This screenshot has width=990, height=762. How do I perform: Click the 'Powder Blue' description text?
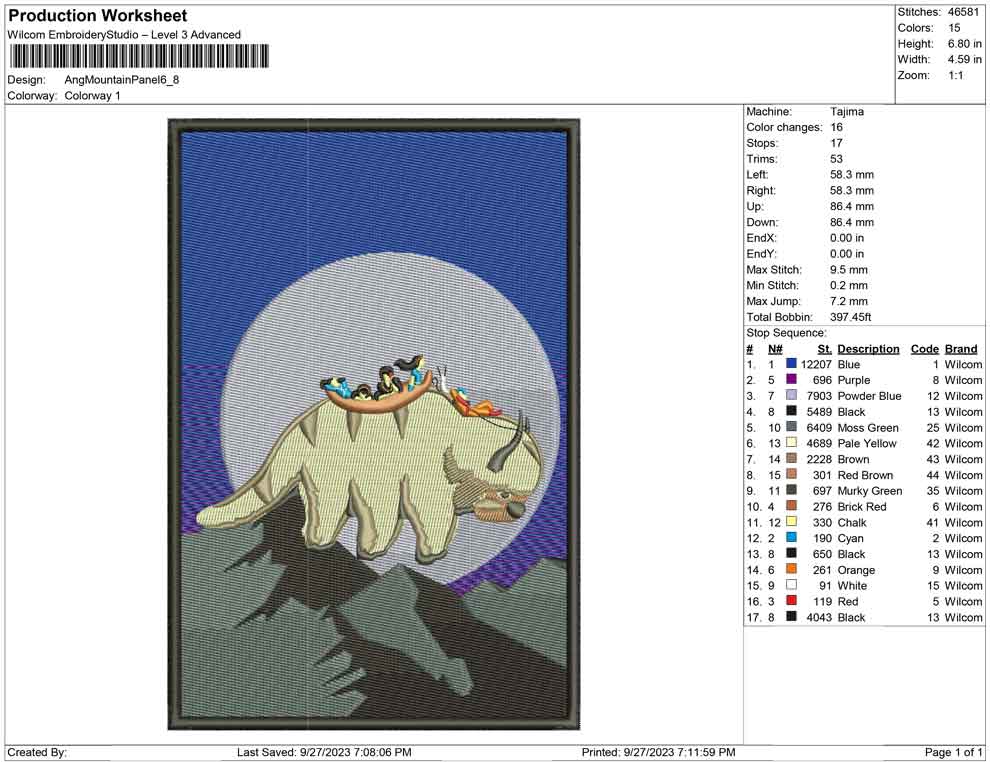coord(869,396)
